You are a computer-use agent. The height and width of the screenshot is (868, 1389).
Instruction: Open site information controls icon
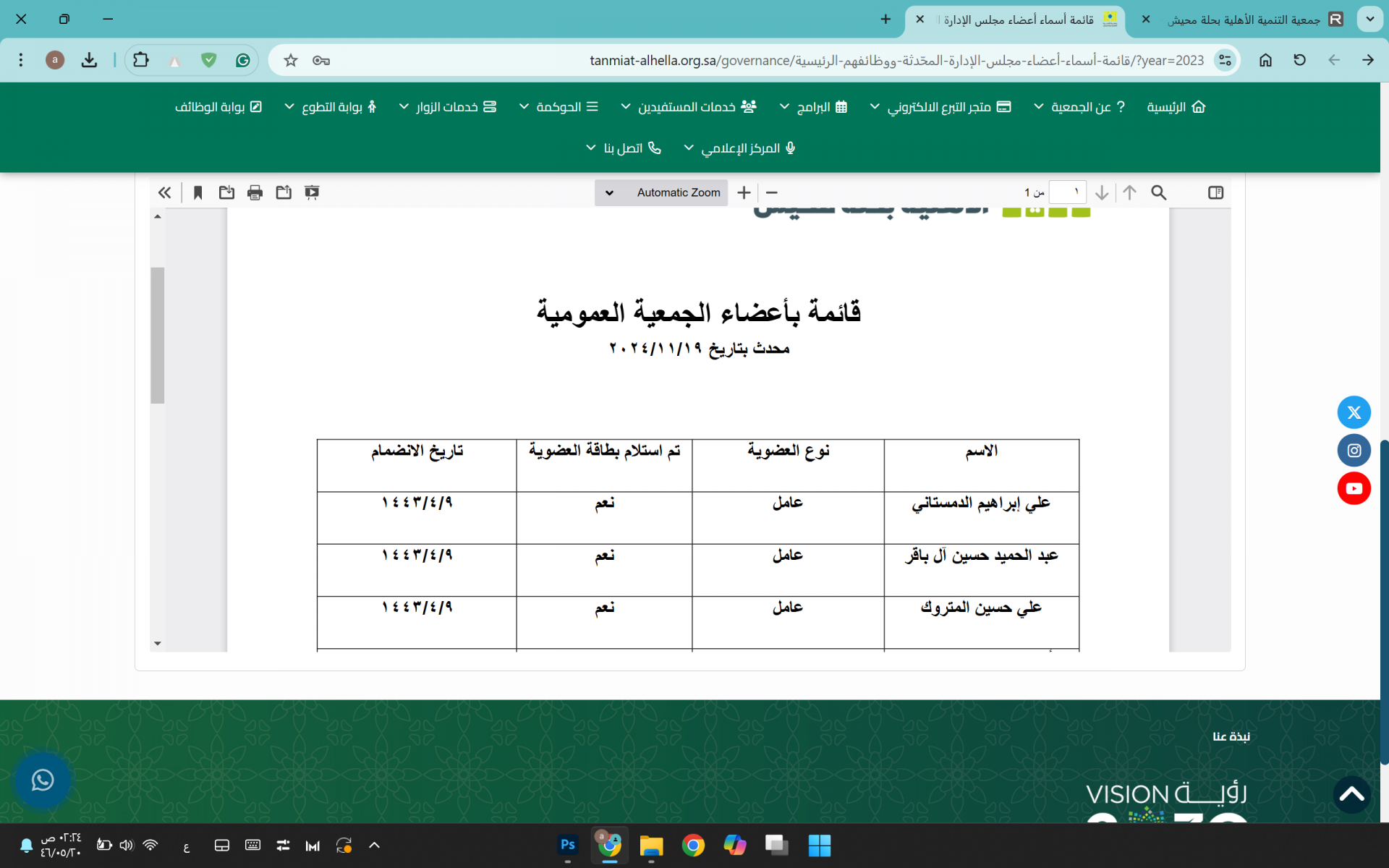tap(1225, 60)
